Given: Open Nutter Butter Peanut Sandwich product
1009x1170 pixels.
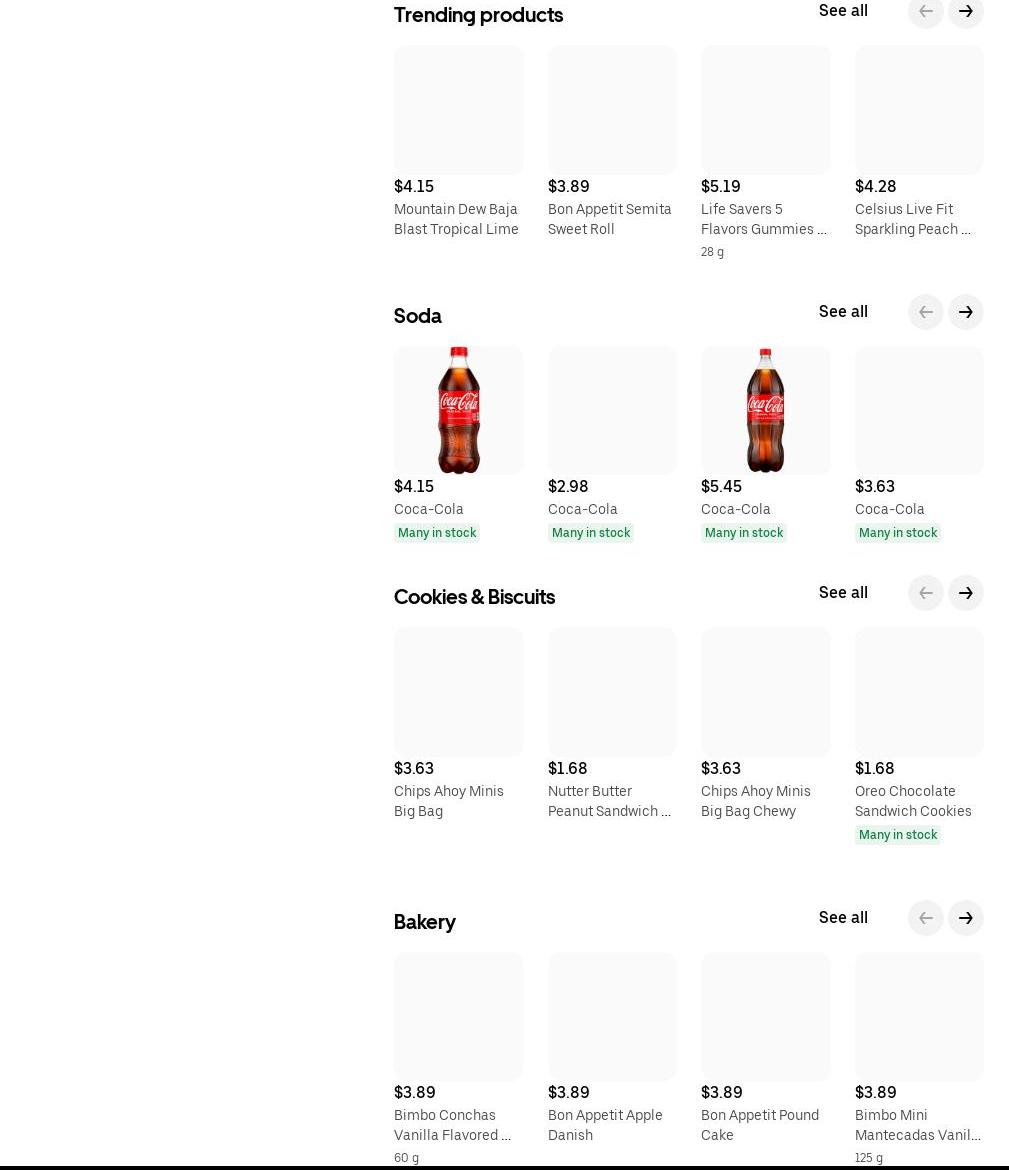Looking at the screenshot, I should click(608, 801).
